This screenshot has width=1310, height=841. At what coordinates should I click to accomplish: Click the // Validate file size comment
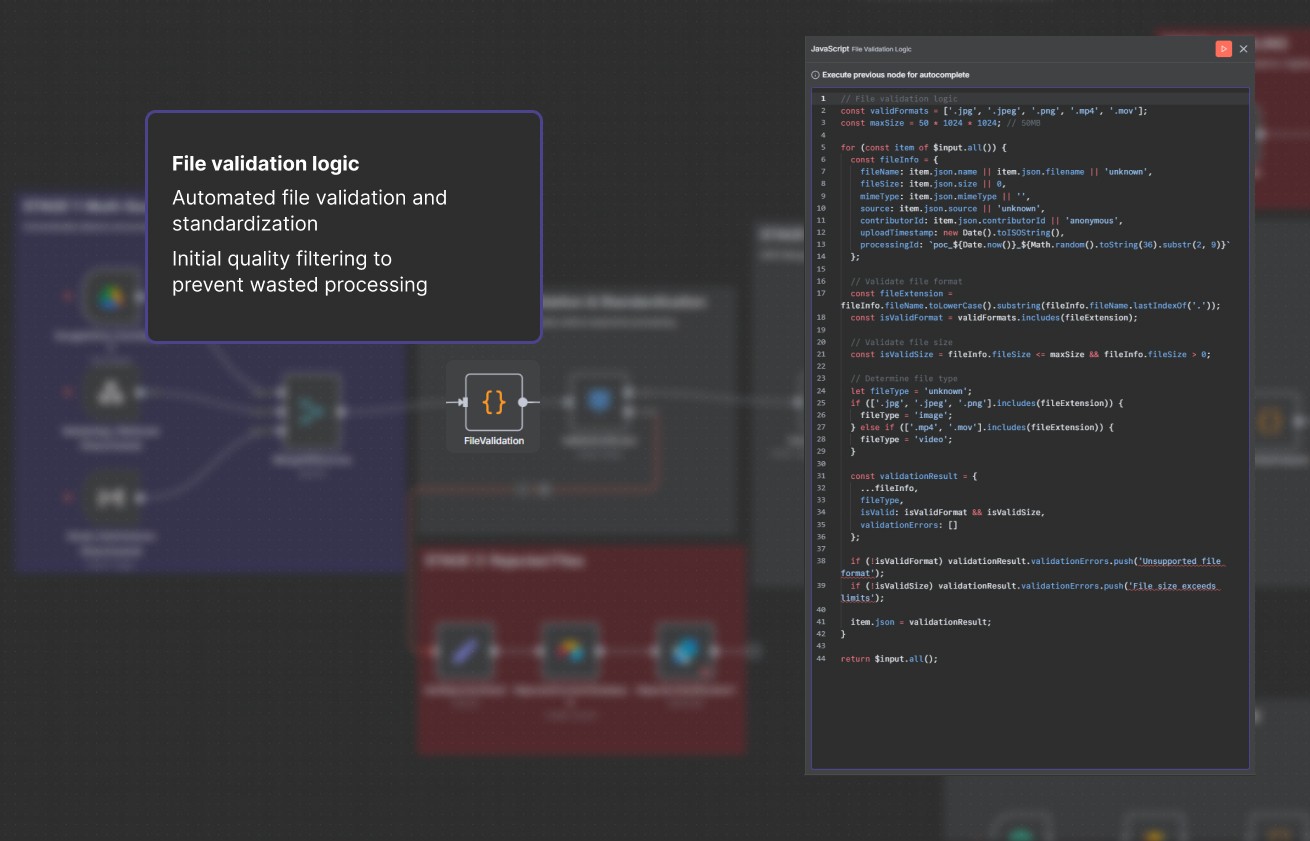(x=902, y=342)
